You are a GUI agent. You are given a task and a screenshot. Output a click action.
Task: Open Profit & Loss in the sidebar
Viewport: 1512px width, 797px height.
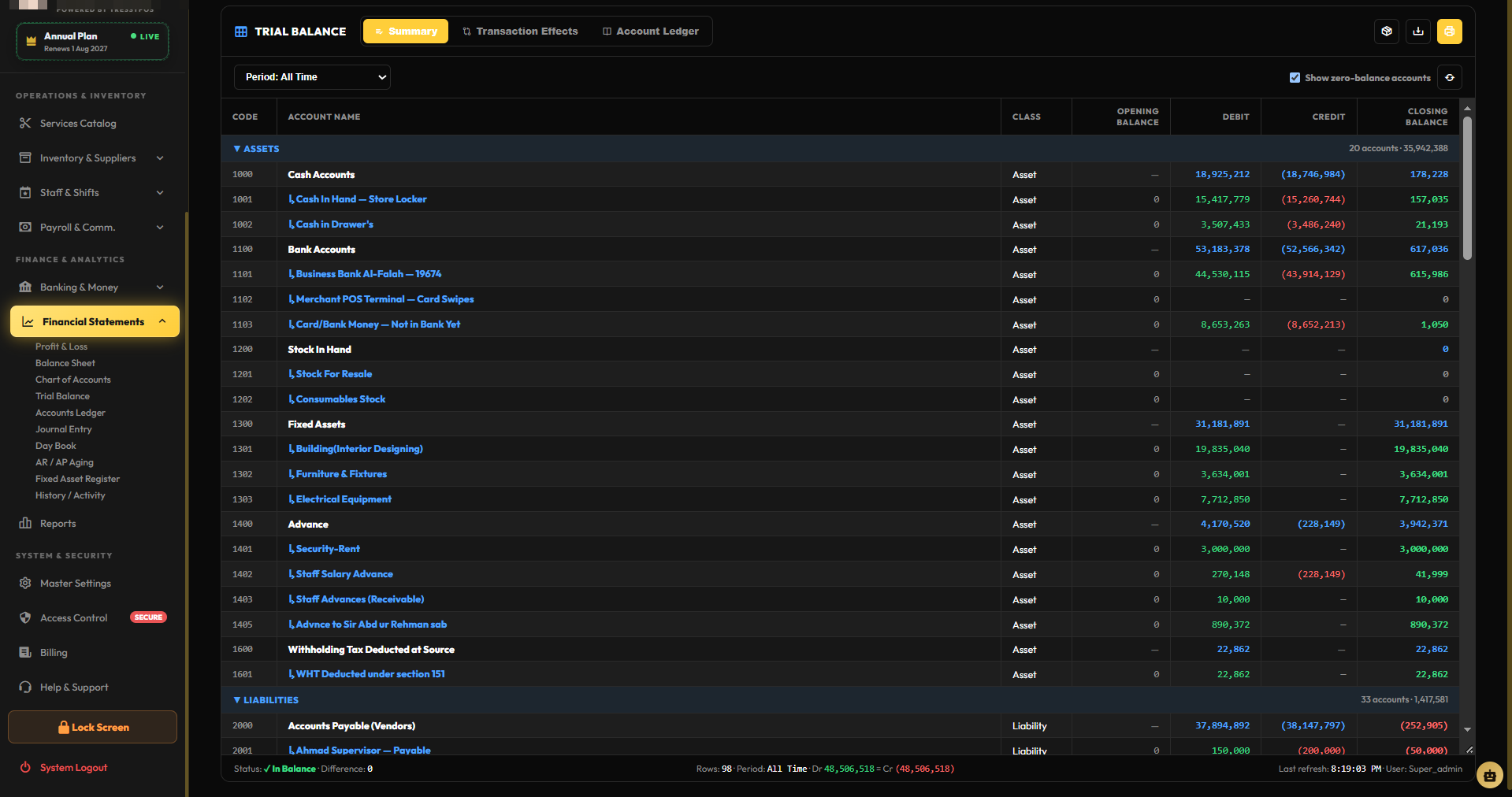tap(61, 347)
